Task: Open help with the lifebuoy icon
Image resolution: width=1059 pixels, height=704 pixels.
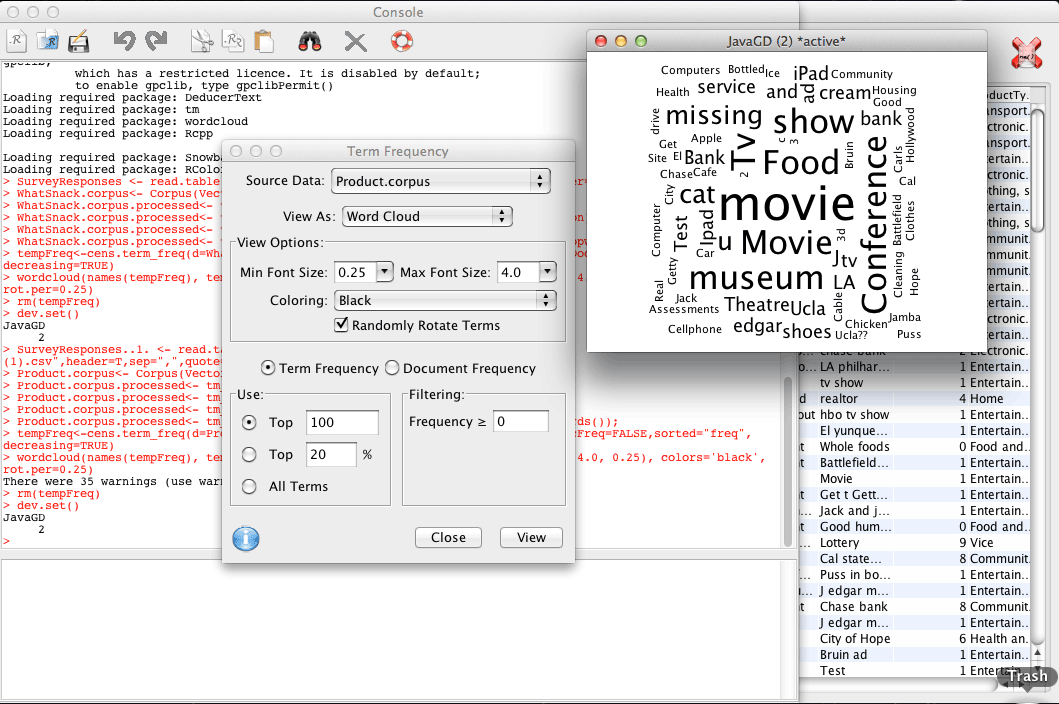Action: click(x=401, y=41)
